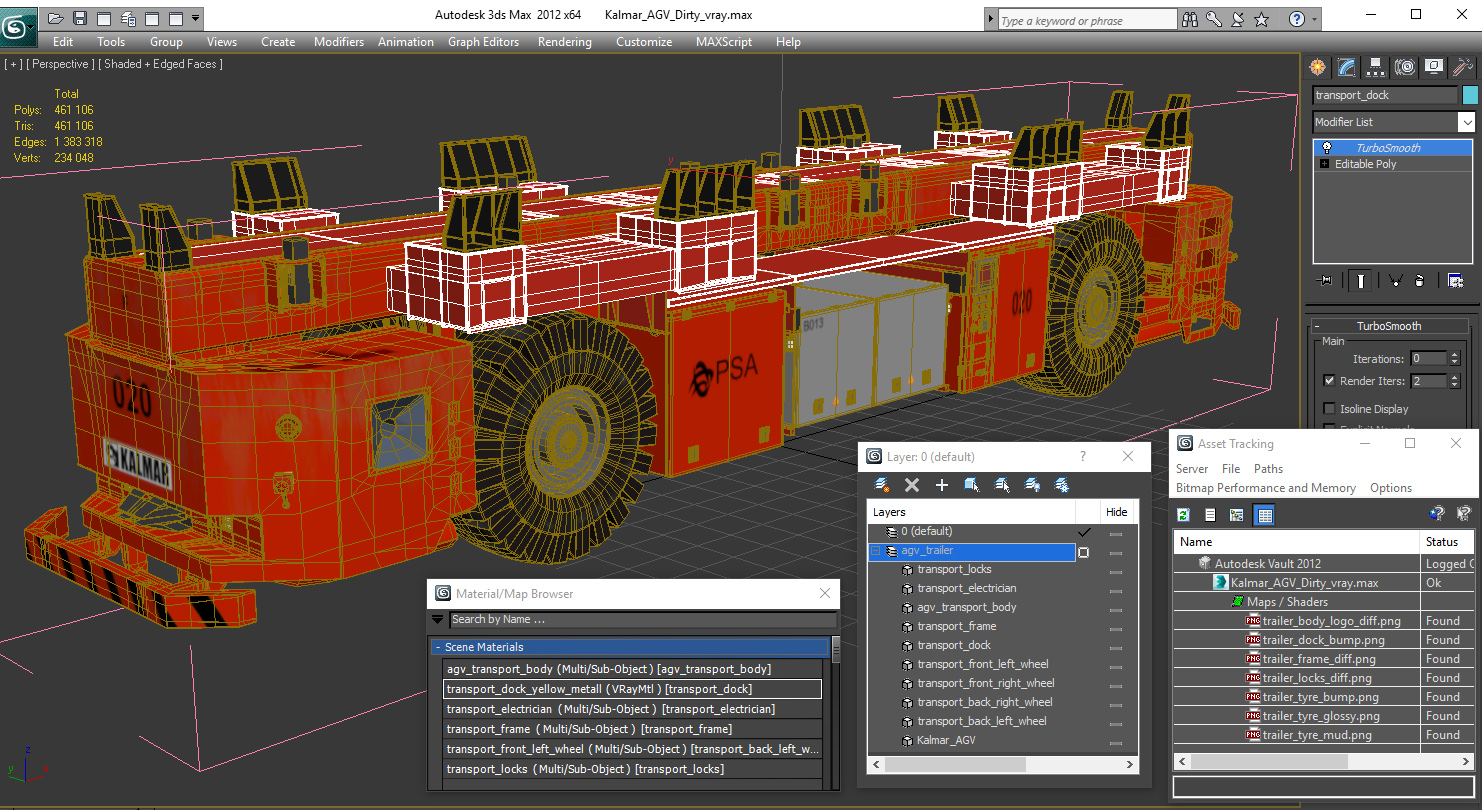The height and width of the screenshot is (810, 1482).
Task: Toggle Hide column for transport_frame
Action: click(x=1116, y=627)
